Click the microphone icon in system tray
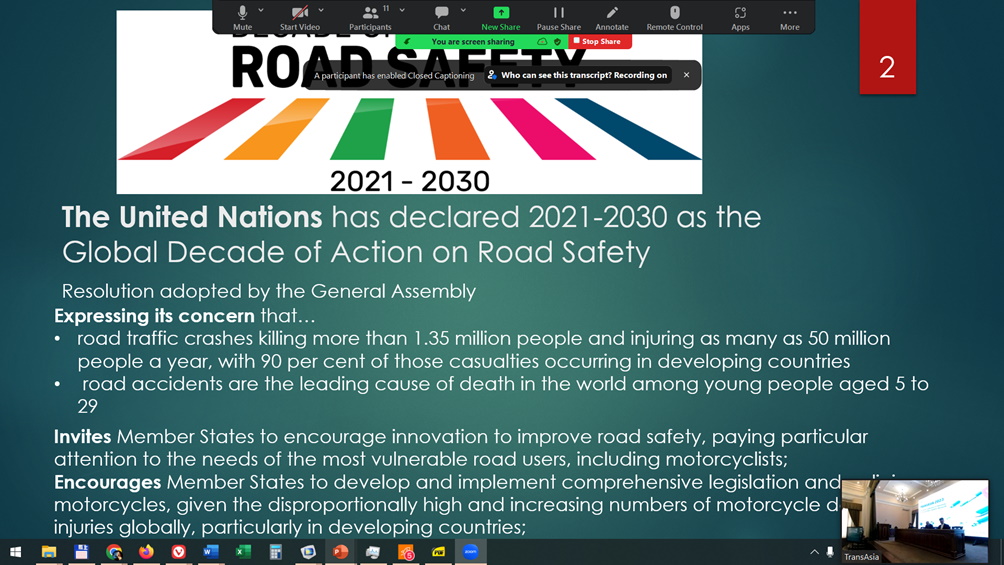1004x565 pixels. point(830,552)
